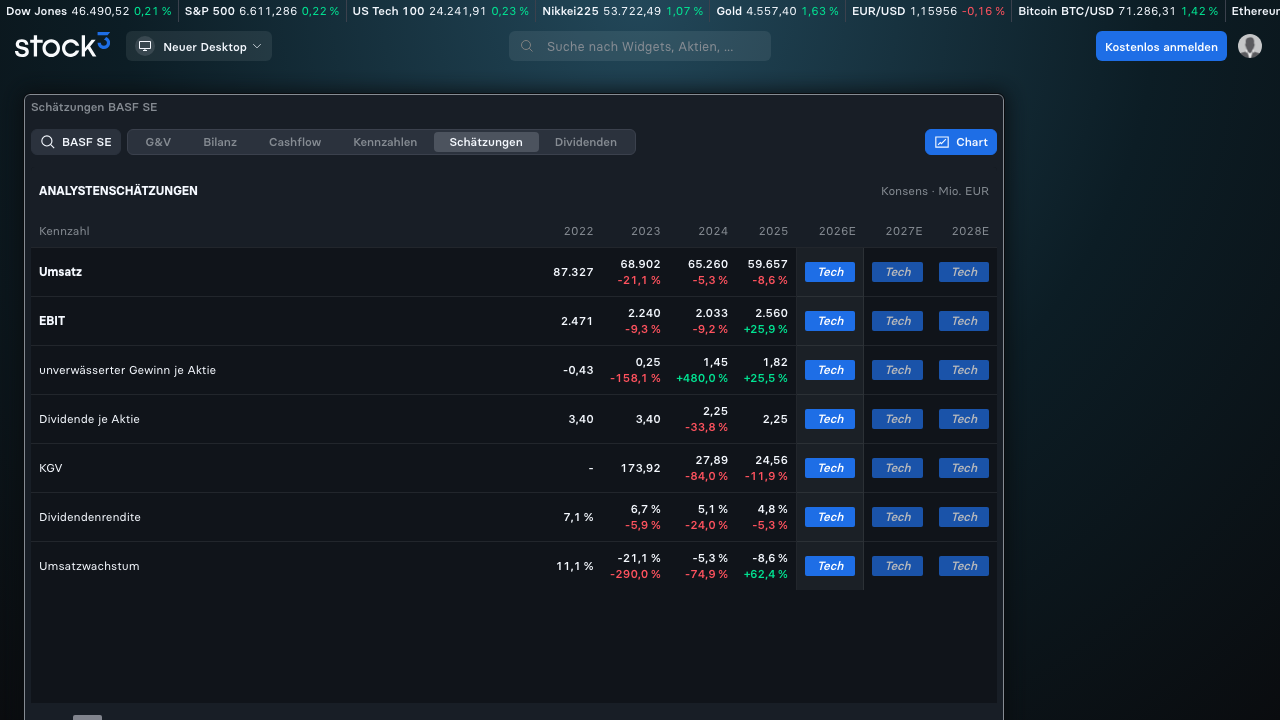Open the Gold ticker entry
1280x720 pixels.
click(778, 11)
